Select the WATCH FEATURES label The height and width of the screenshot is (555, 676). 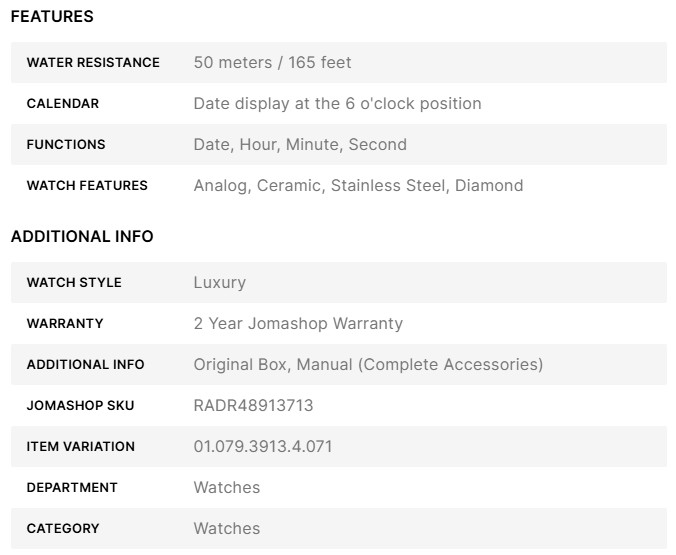87,186
